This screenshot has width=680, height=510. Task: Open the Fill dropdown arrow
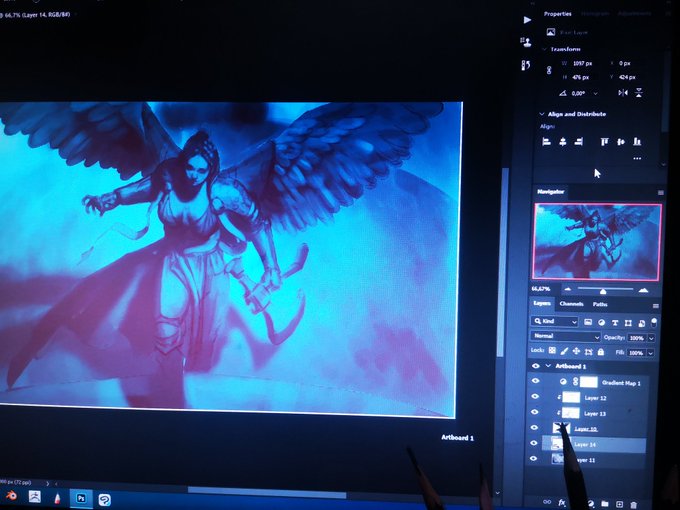(x=650, y=353)
